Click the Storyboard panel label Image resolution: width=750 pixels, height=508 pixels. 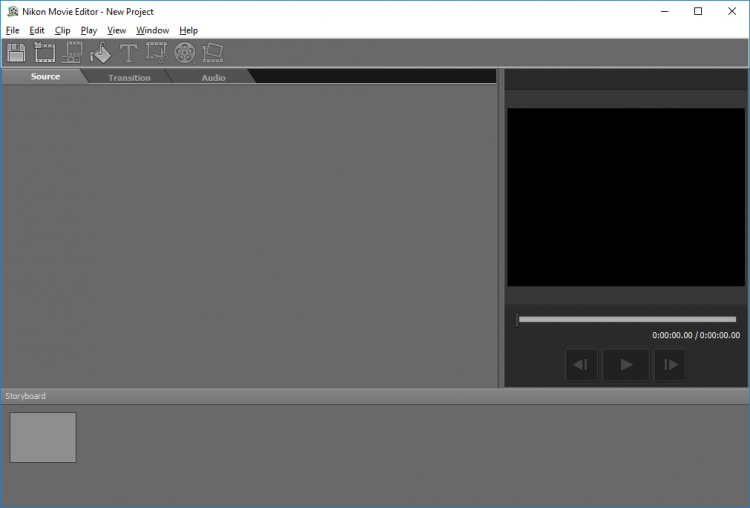point(25,396)
